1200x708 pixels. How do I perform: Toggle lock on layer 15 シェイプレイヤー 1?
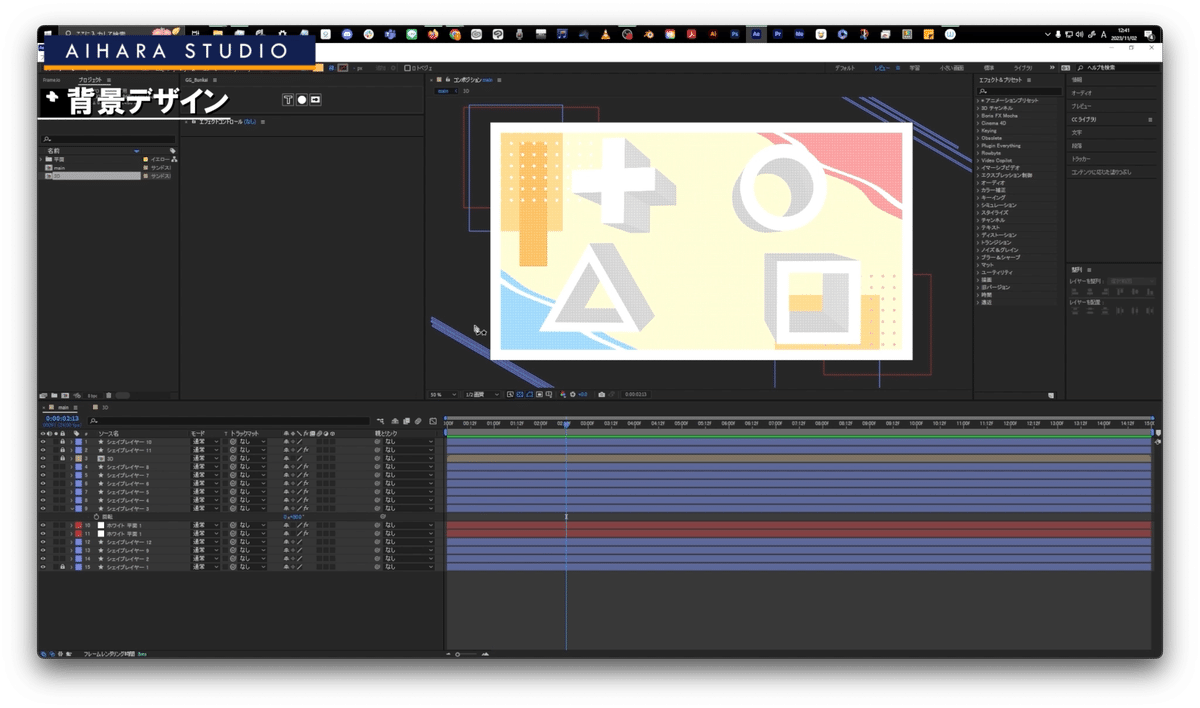click(62, 567)
